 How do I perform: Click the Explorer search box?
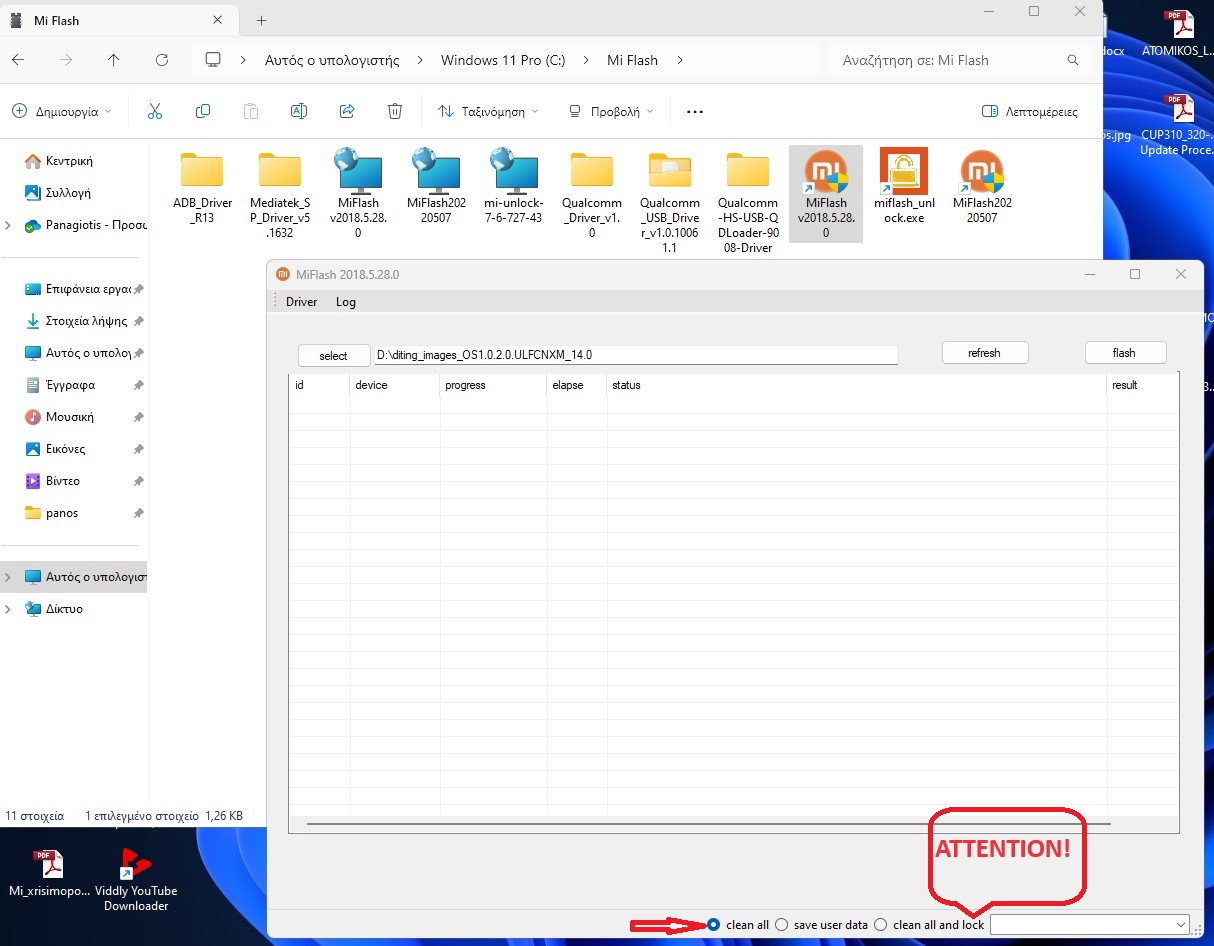point(958,60)
